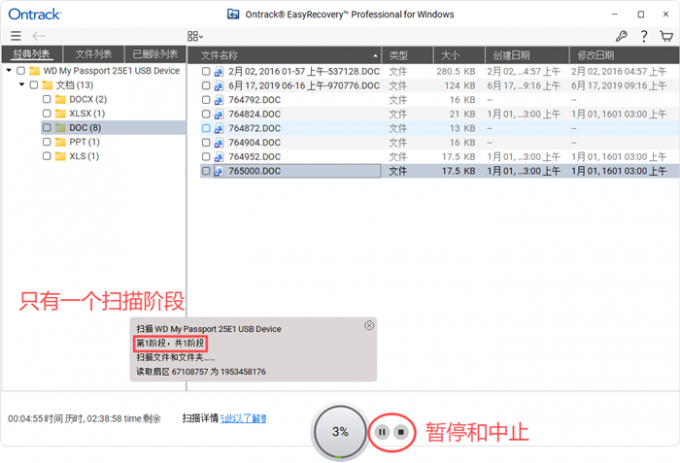Check the 764904.DOC file checkbox

pos(206,143)
